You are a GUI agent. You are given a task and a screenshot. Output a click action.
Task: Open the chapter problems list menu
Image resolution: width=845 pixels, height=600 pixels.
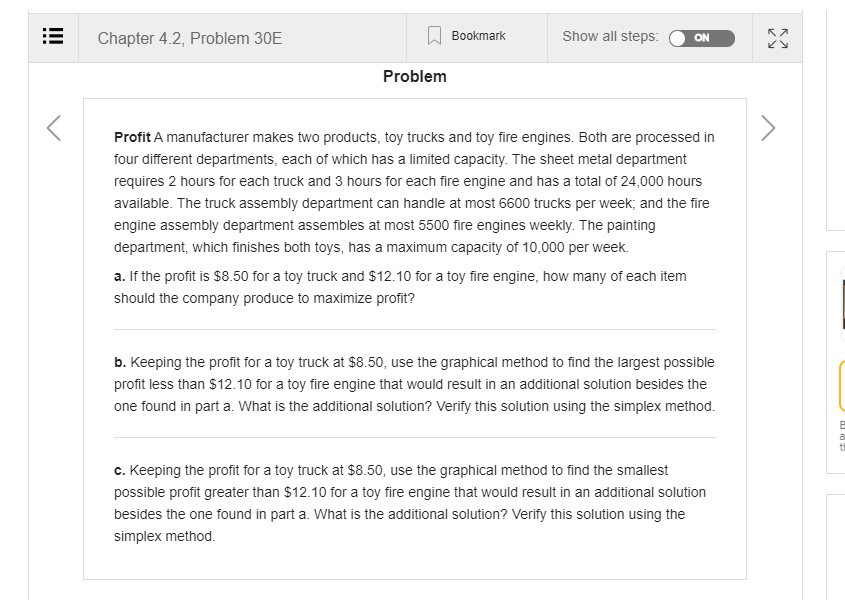[x=53, y=37]
